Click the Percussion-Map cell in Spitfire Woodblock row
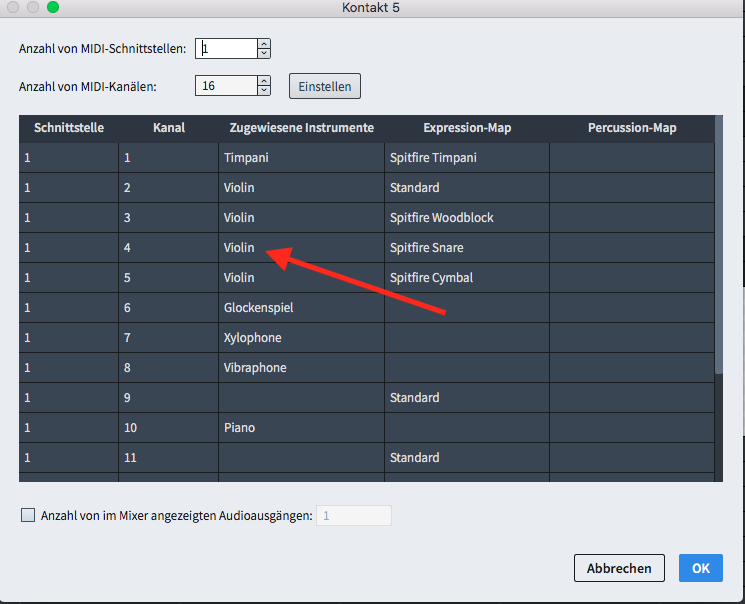745x604 pixels. pyautogui.click(x=632, y=218)
